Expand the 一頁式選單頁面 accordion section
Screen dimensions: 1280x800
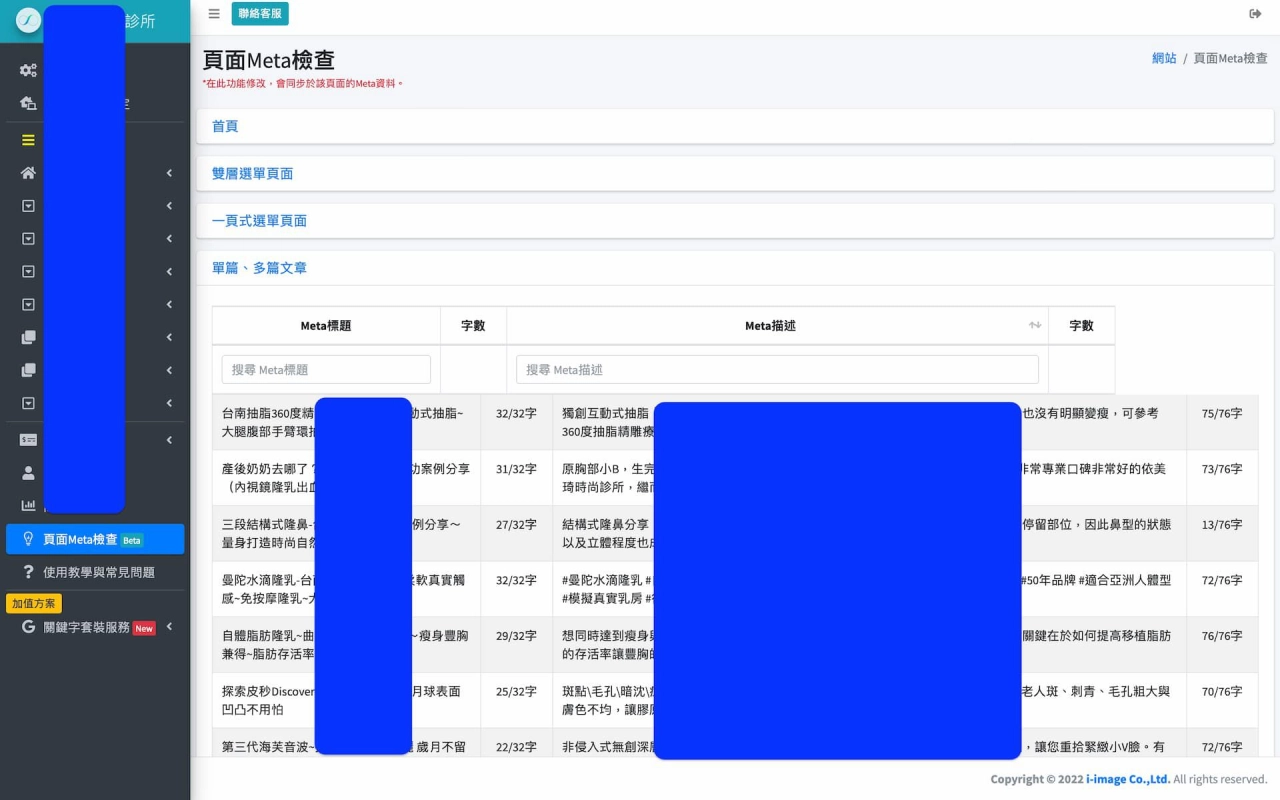(735, 220)
